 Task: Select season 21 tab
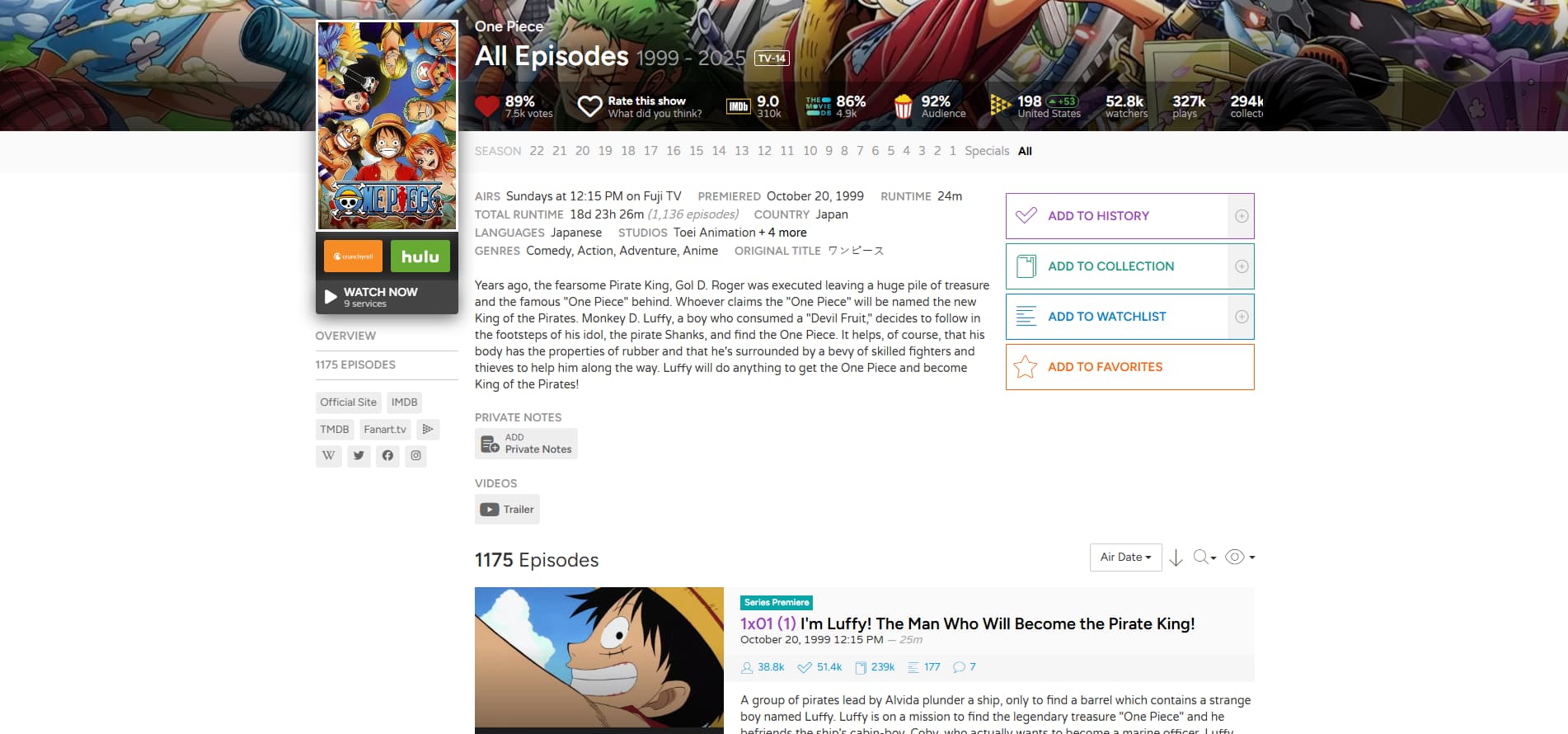pos(560,151)
